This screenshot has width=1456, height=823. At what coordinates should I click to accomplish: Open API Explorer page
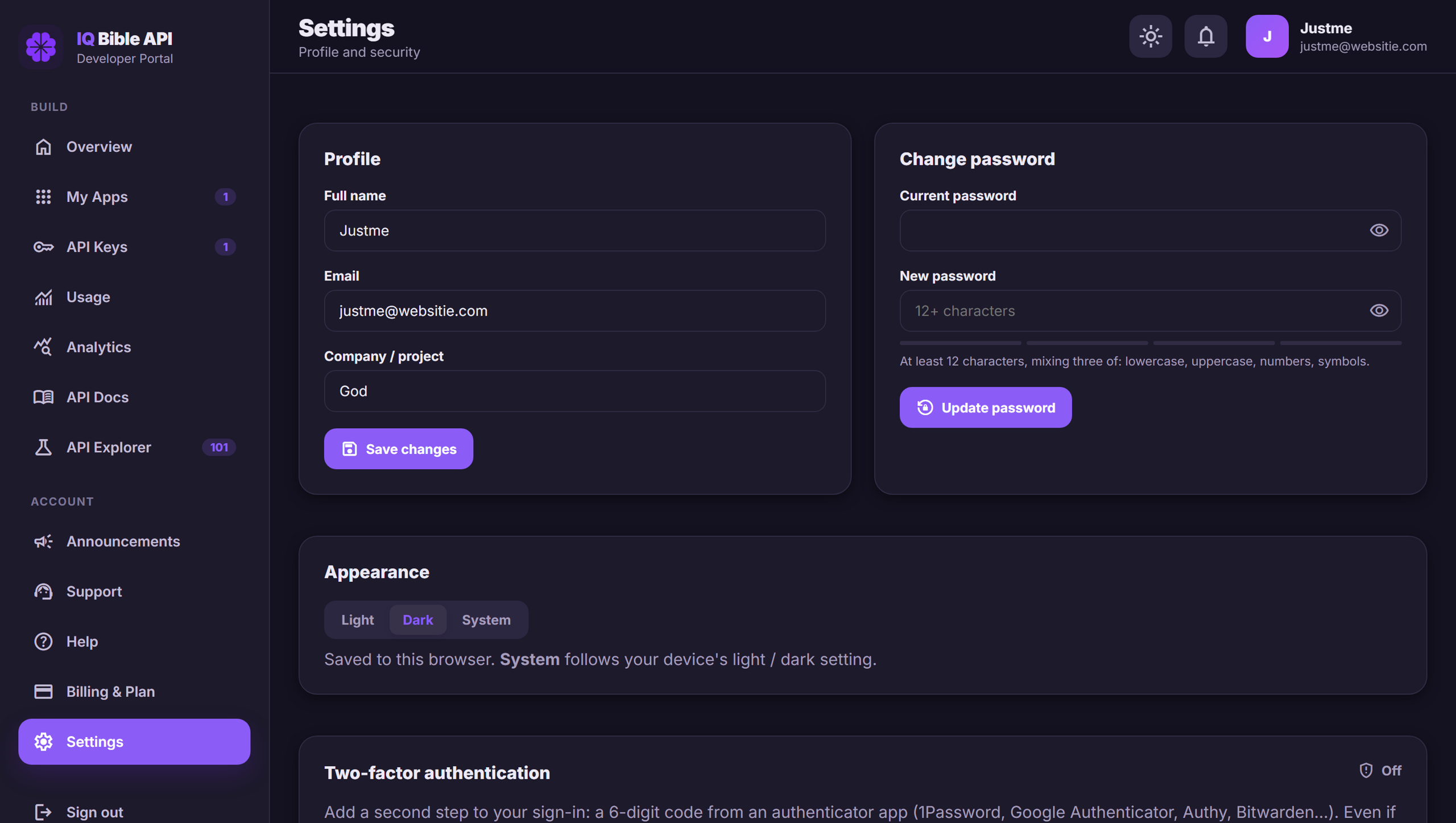134,447
